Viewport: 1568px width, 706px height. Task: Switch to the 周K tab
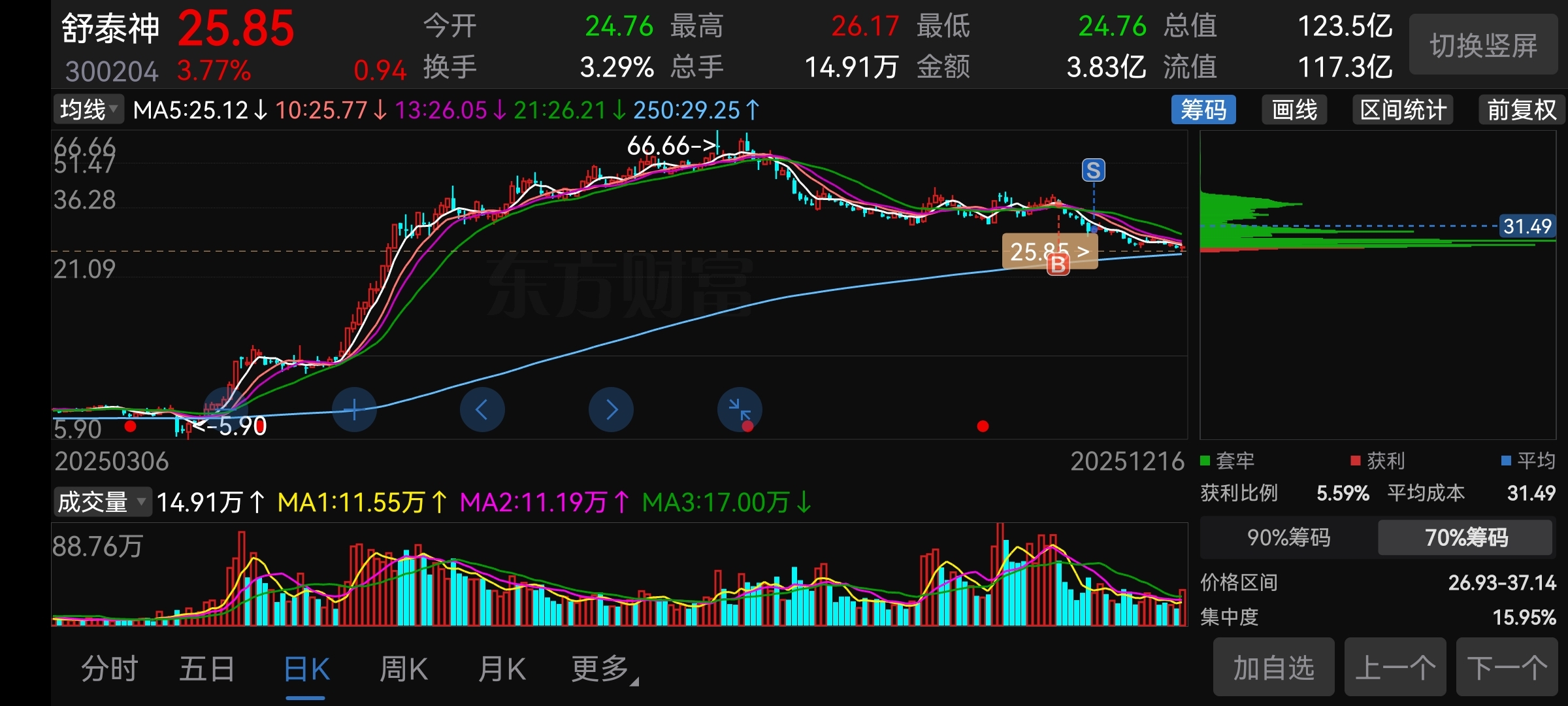404,669
